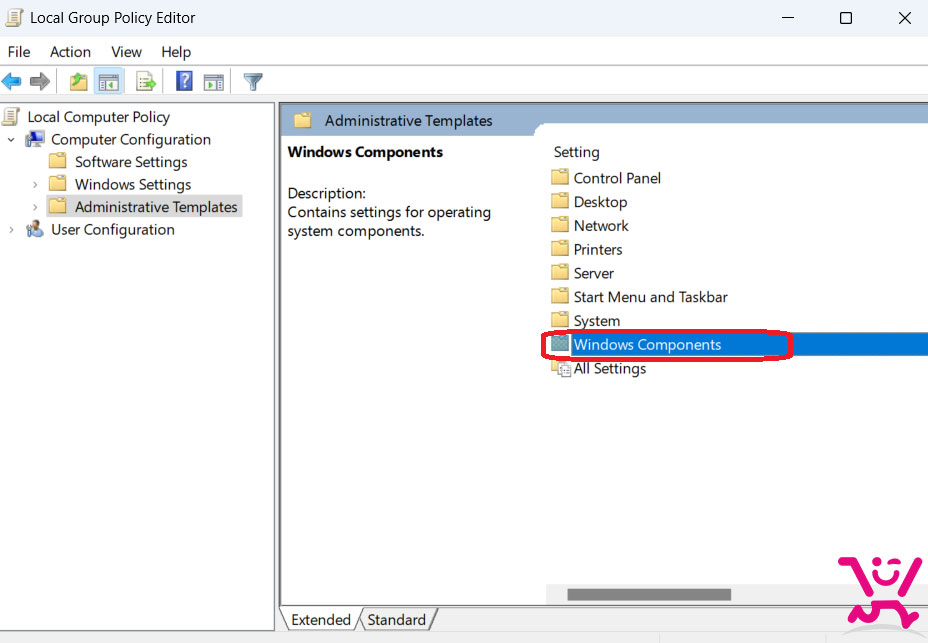Click the Local Group Policy Editor title icon
The height and width of the screenshot is (643, 928).
point(14,18)
